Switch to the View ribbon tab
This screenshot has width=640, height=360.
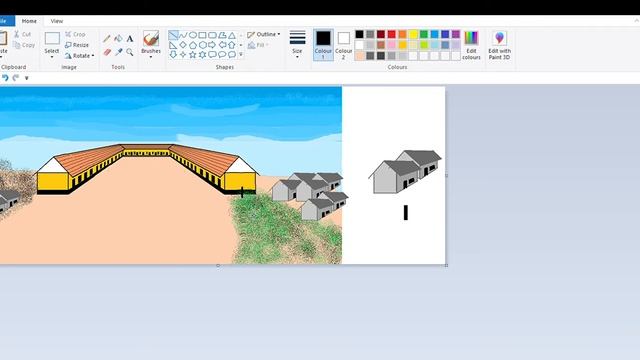(57, 21)
